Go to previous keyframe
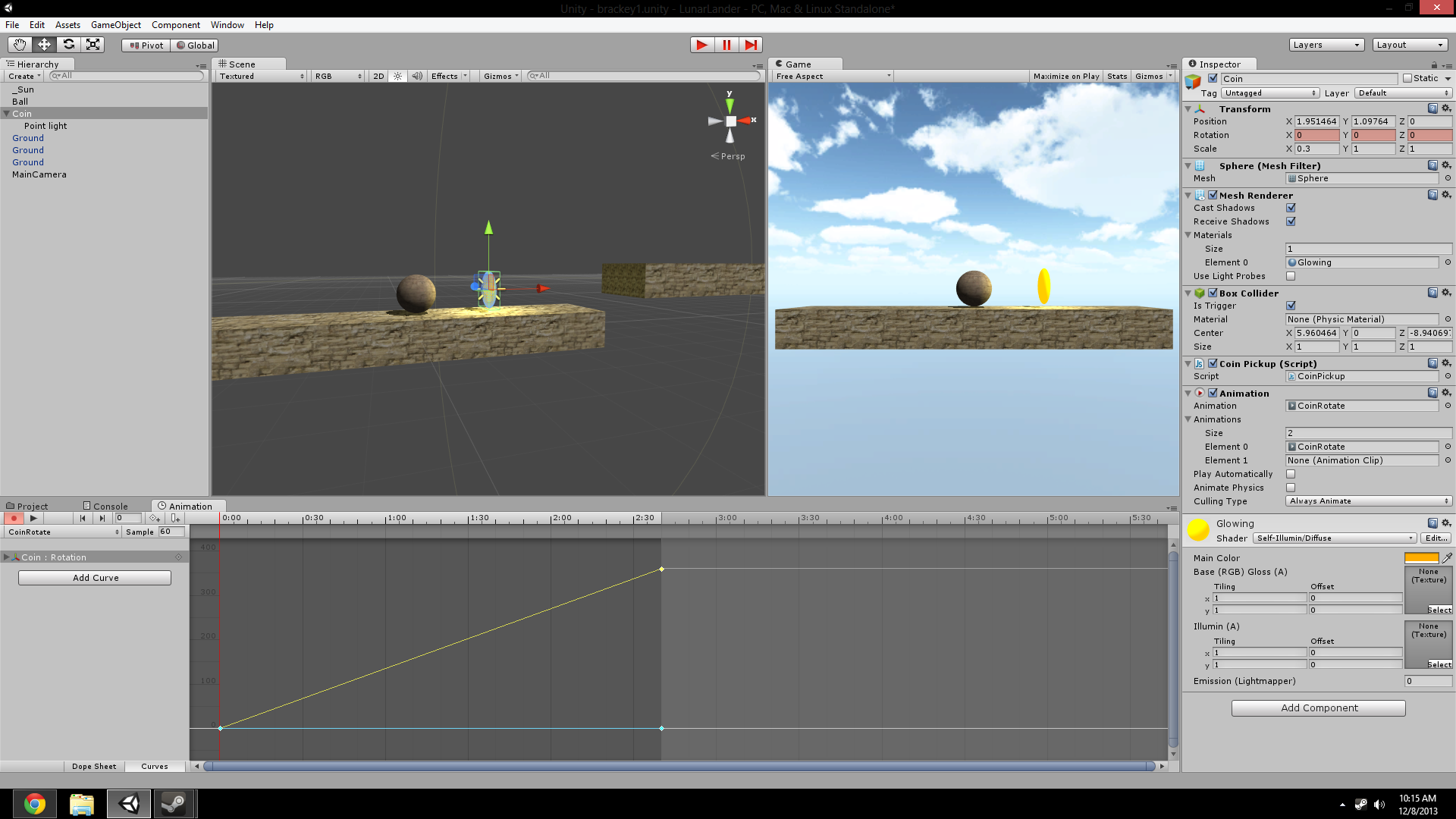Image resolution: width=1456 pixels, height=819 pixels. point(83,518)
